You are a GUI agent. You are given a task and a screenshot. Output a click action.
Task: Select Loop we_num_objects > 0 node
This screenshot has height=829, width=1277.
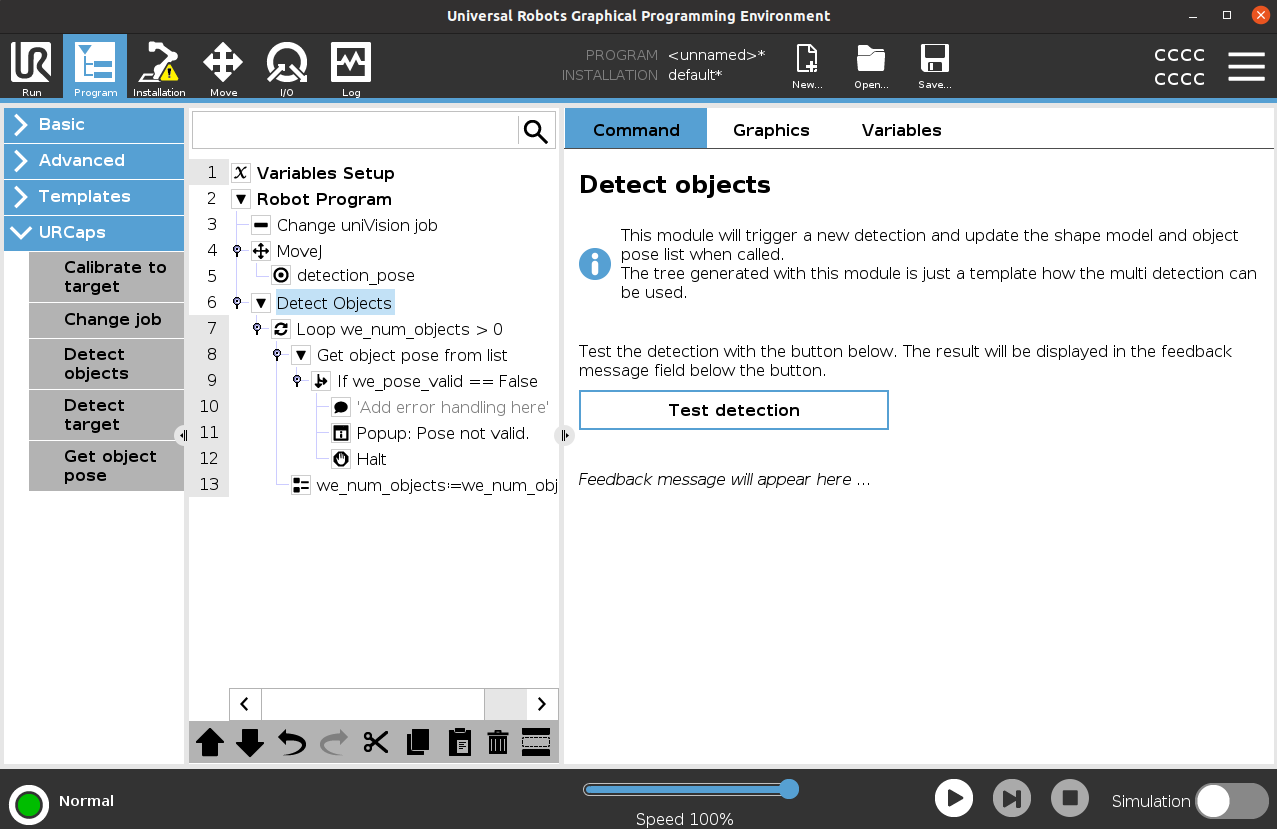click(399, 329)
